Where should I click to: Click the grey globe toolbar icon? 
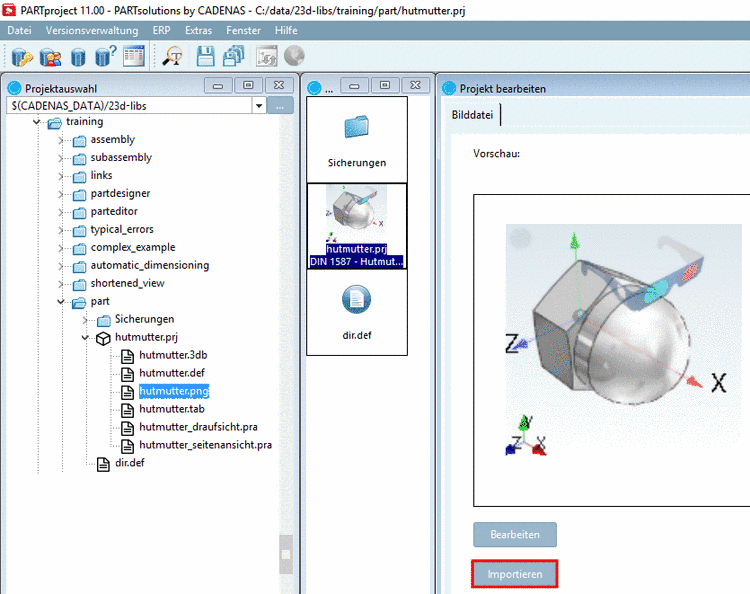click(294, 55)
